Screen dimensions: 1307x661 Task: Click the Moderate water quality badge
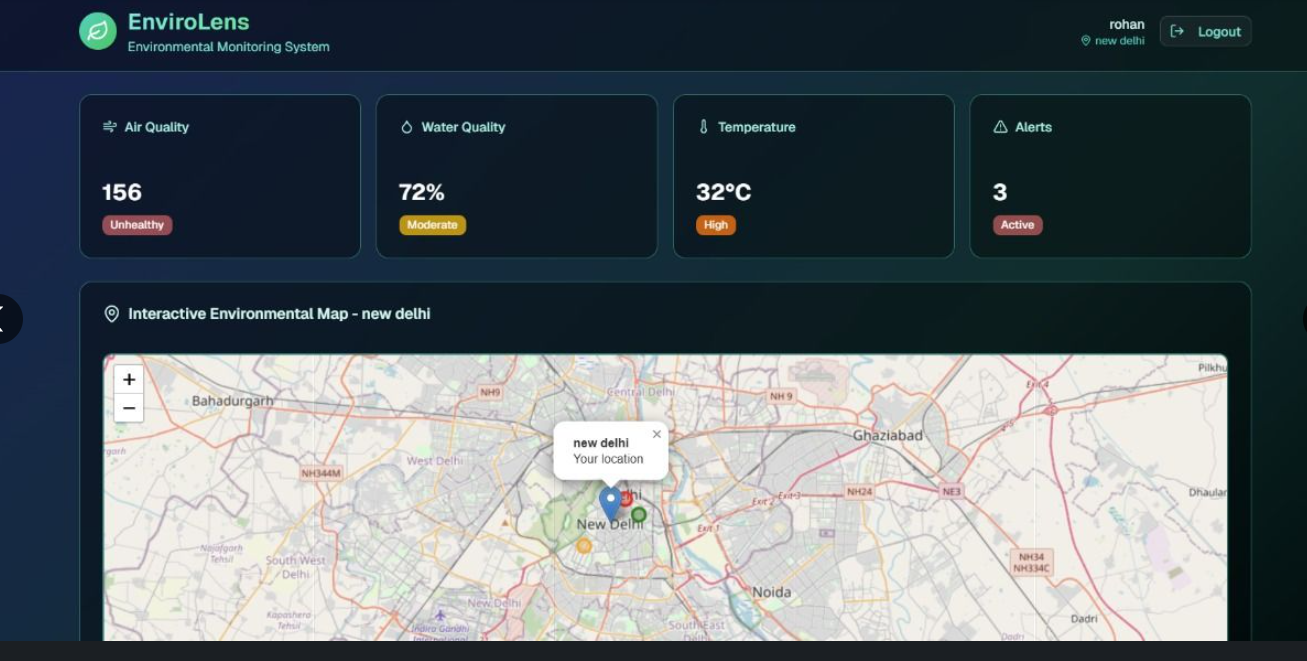point(432,225)
